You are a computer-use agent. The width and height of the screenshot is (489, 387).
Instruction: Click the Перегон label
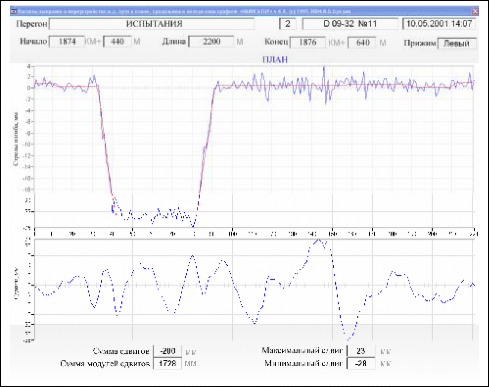tap(32, 24)
